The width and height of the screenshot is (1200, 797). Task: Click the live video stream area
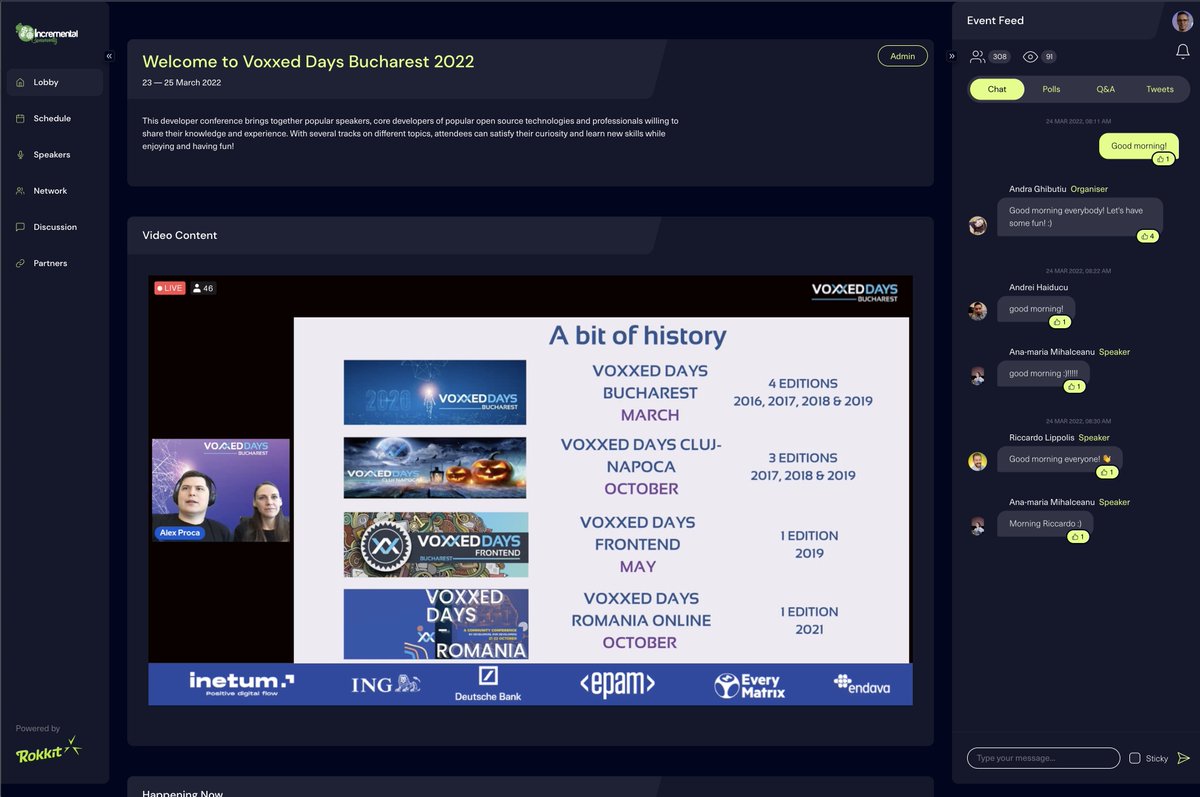pyautogui.click(x=530, y=490)
